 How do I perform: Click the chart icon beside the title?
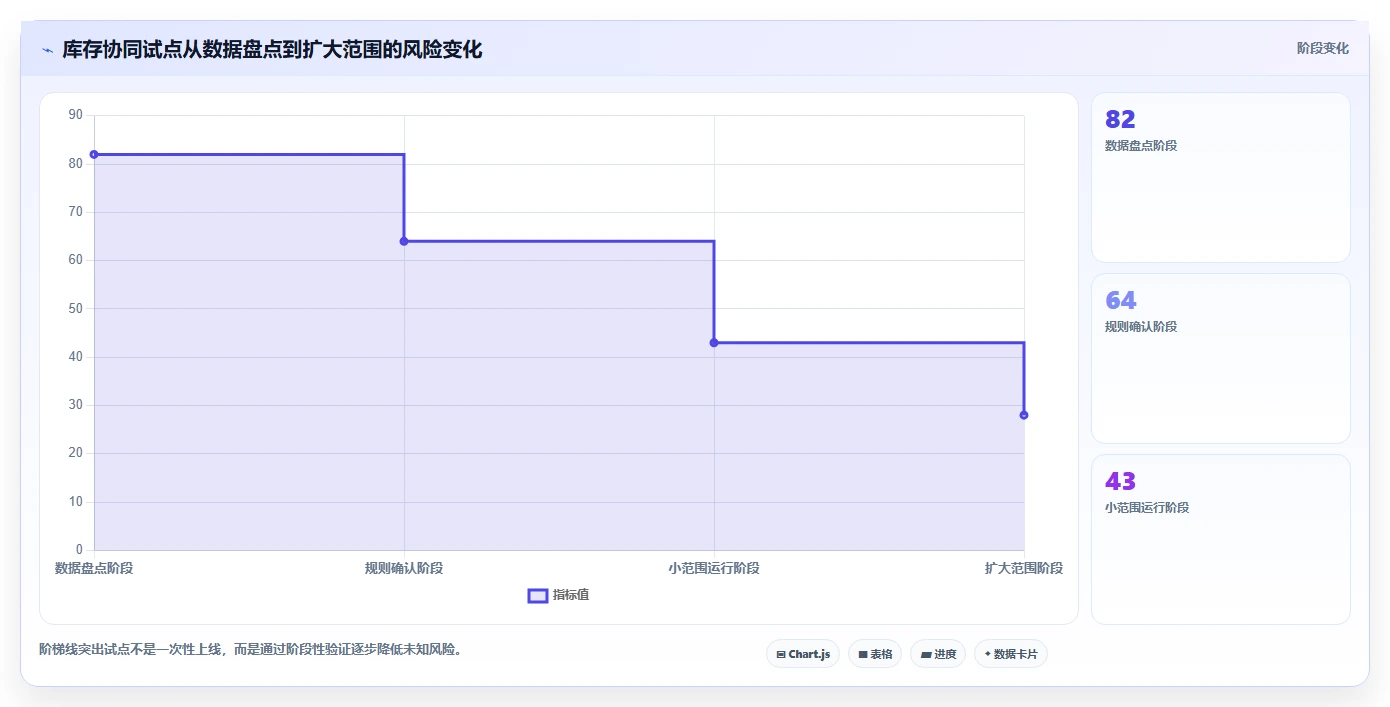(x=47, y=50)
